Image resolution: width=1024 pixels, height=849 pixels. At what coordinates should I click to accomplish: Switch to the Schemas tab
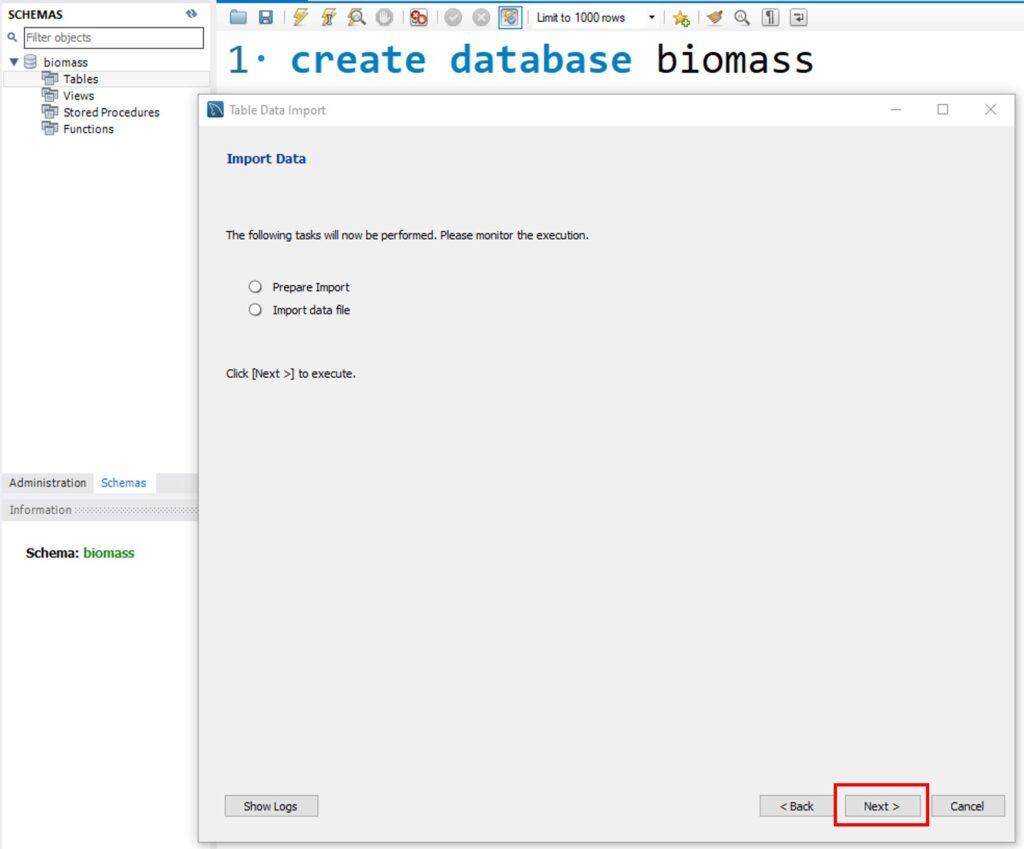pyautogui.click(x=123, y=483)
